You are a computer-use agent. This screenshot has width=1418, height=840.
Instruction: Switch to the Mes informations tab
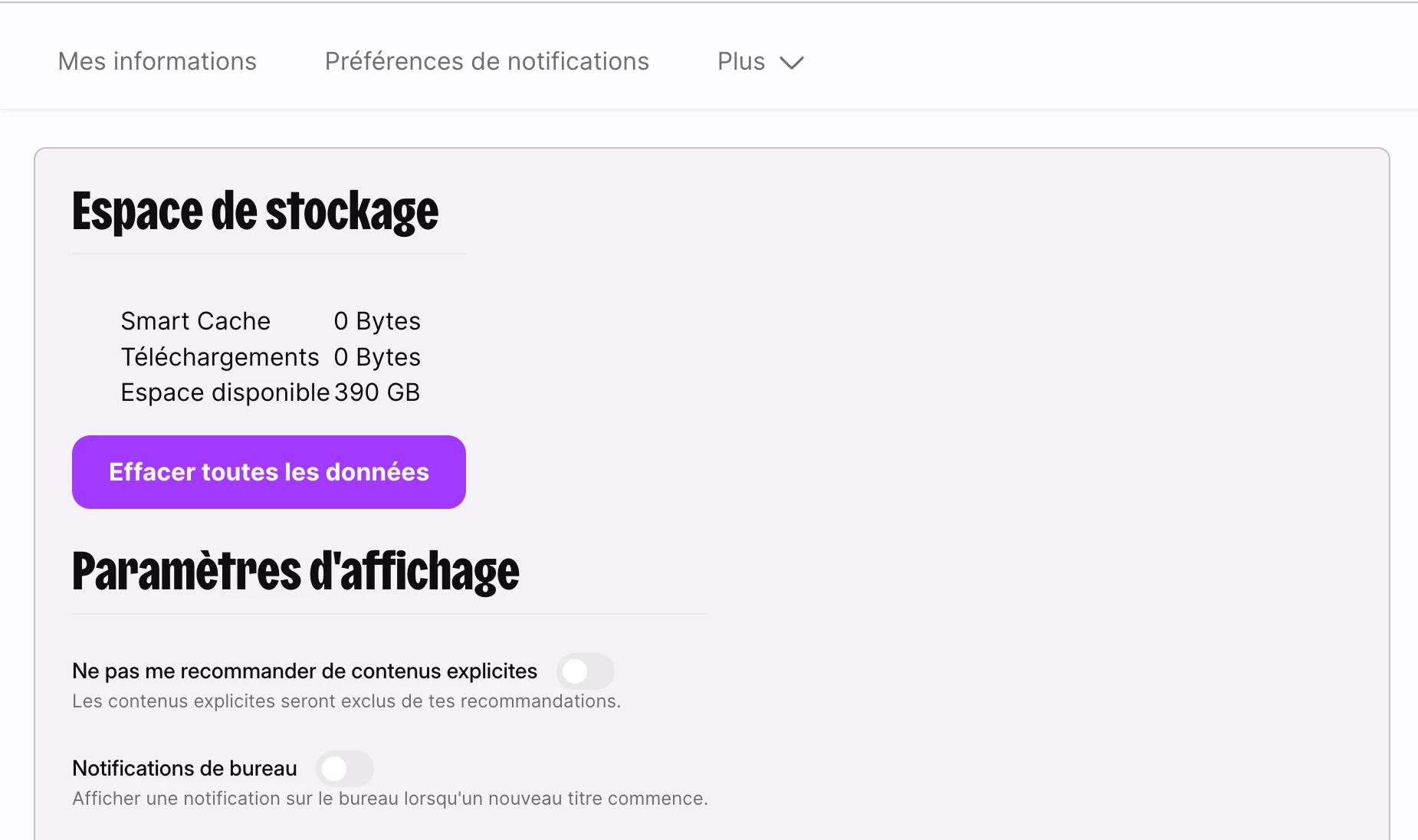pyautogui.click(x=157, y=61)
